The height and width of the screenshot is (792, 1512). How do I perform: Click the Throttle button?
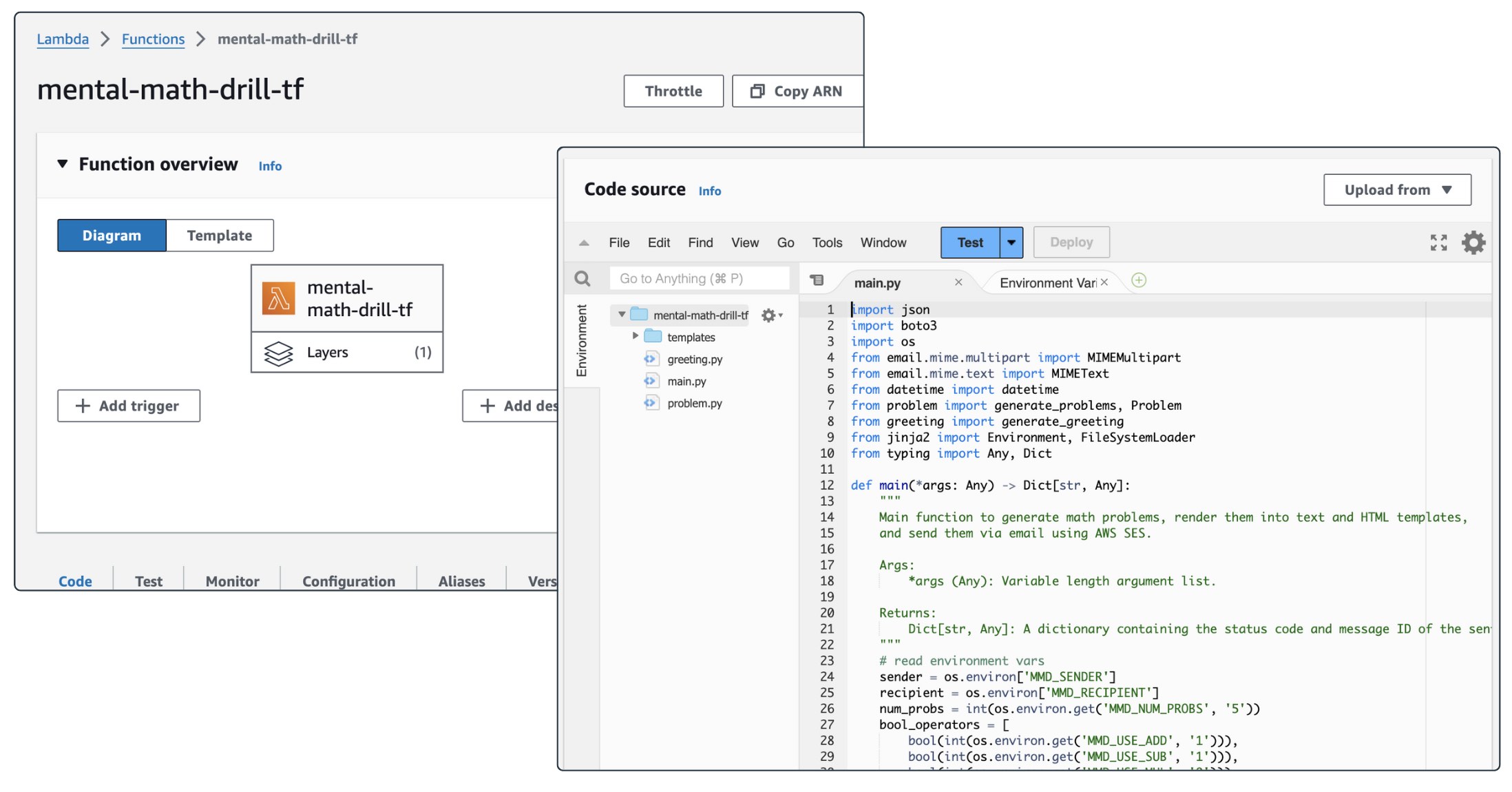673,91
